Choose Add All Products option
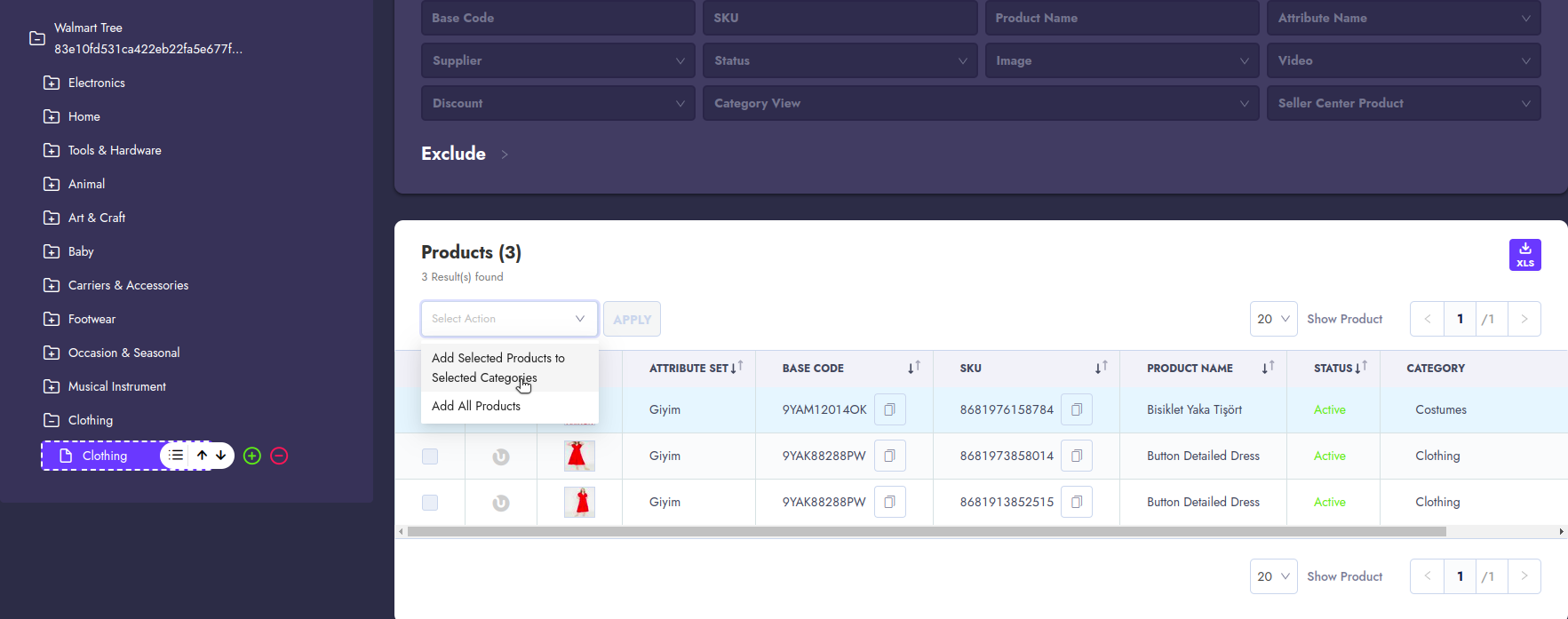Viewport: 1568px width, 619px height. pyautogui.click(x=476, y=406)
